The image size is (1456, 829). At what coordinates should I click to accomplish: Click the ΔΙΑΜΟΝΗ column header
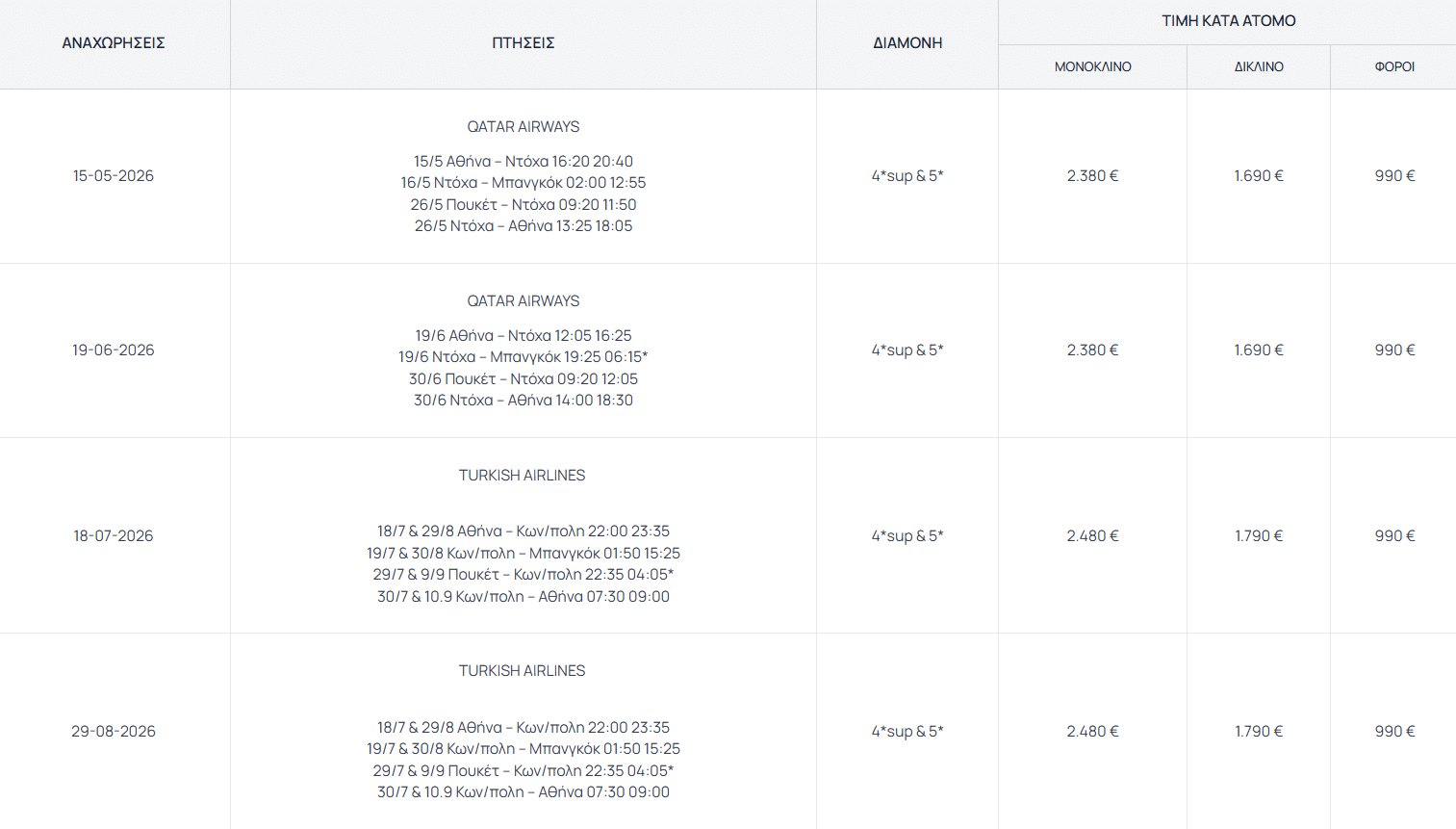[907, 43]
